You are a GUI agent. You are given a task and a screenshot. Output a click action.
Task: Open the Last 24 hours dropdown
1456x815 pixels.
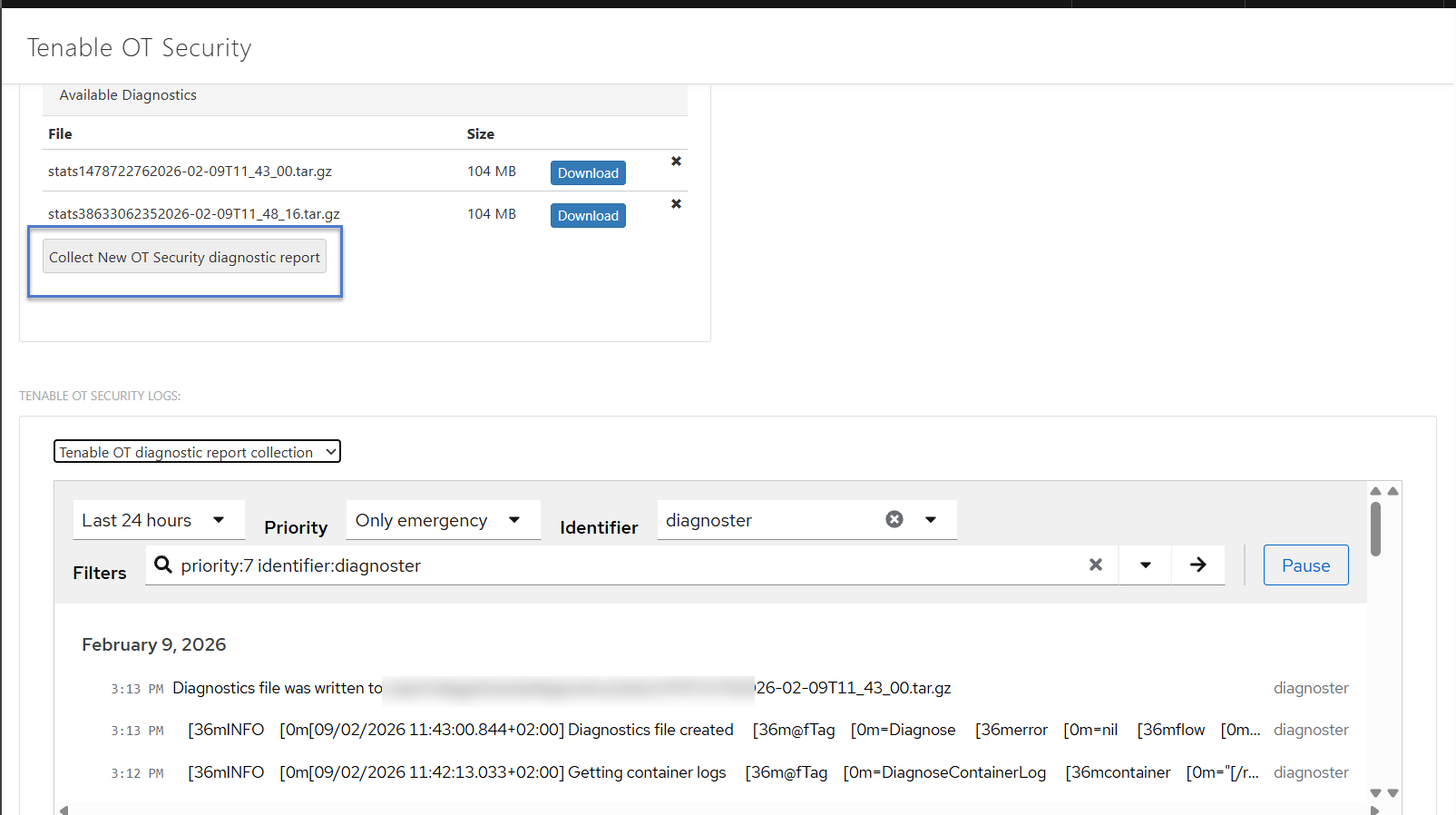[158, 520]
